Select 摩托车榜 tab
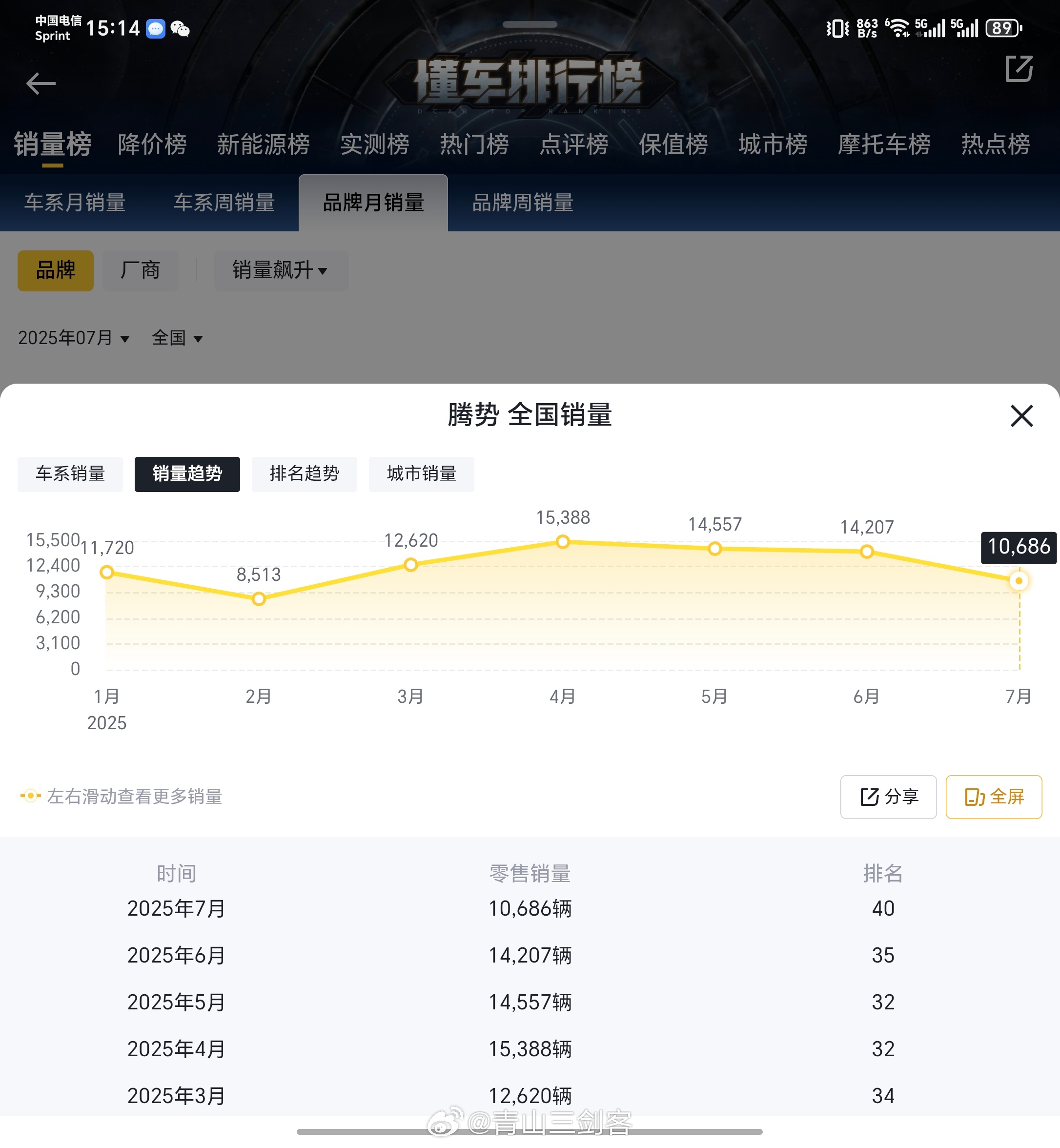Screen dimensions: 1060x1148 (x=884, y=144)
